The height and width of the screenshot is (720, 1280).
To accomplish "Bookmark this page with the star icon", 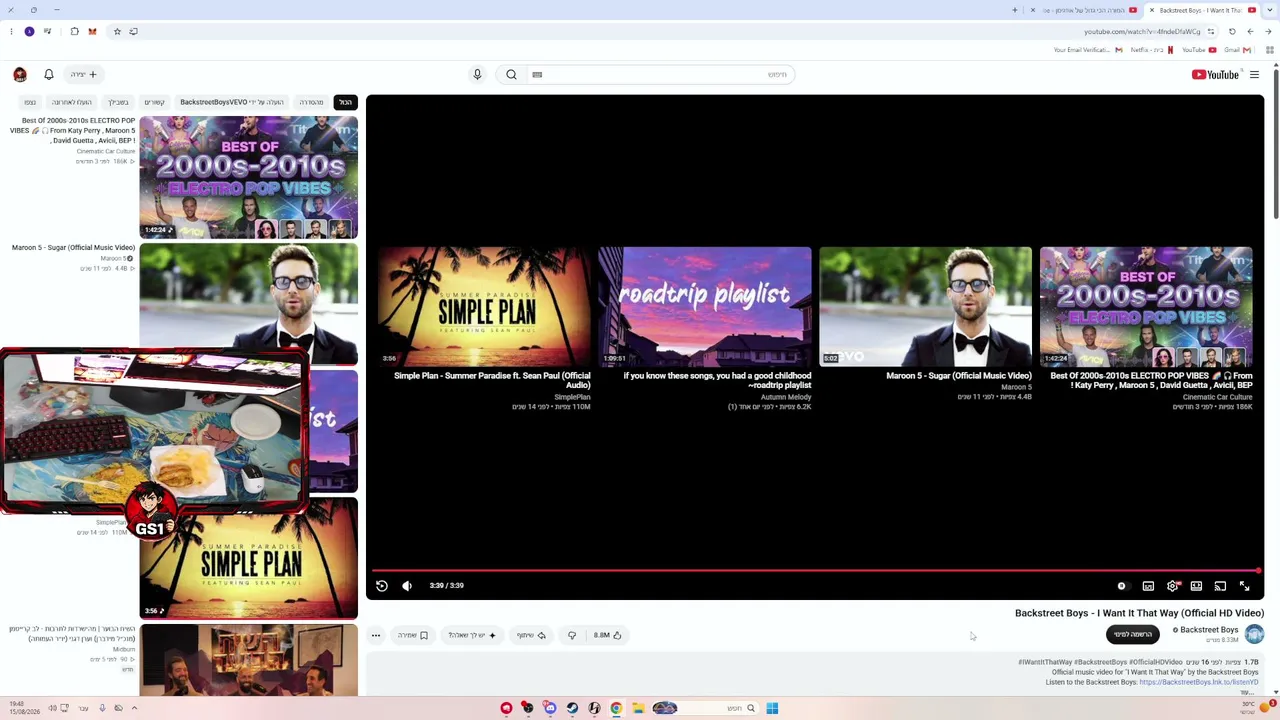I will 117,31.
